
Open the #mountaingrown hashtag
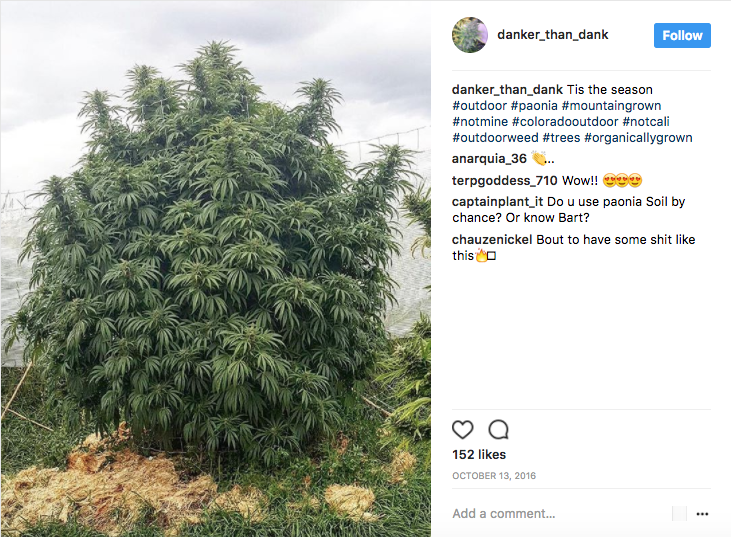[612, 106]
